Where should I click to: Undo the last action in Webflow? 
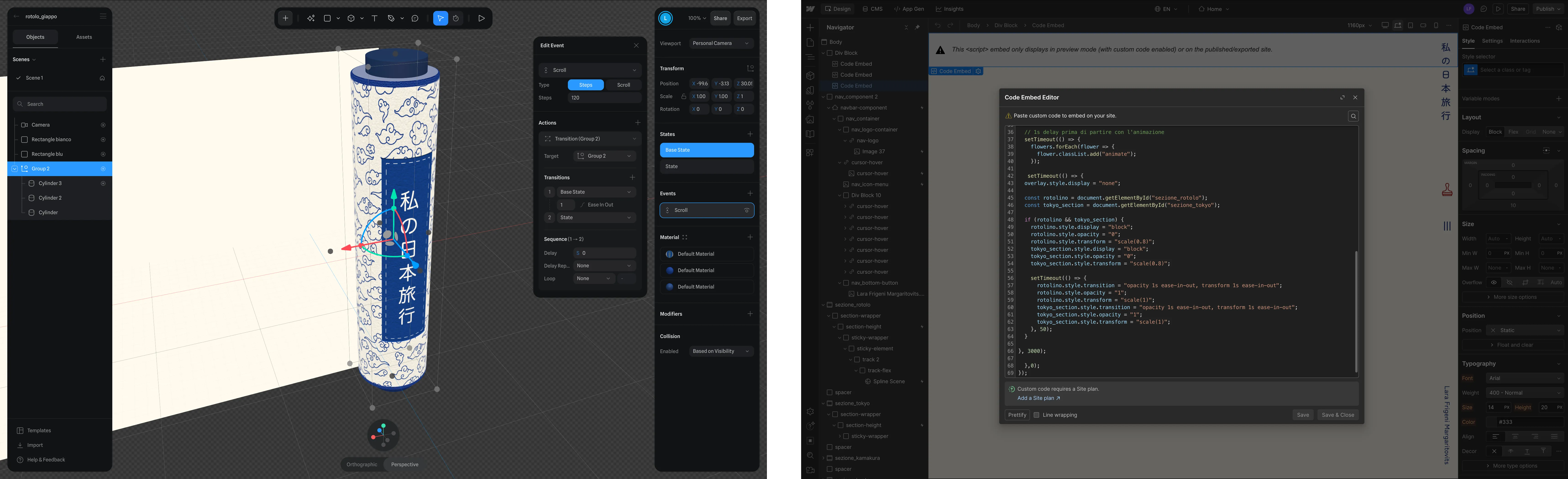937,26
